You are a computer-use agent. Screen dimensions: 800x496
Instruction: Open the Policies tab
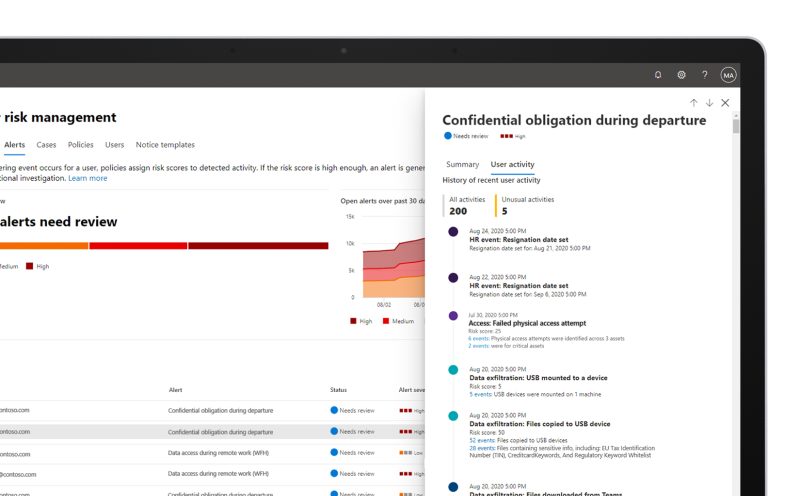click(x=81, y=145)
